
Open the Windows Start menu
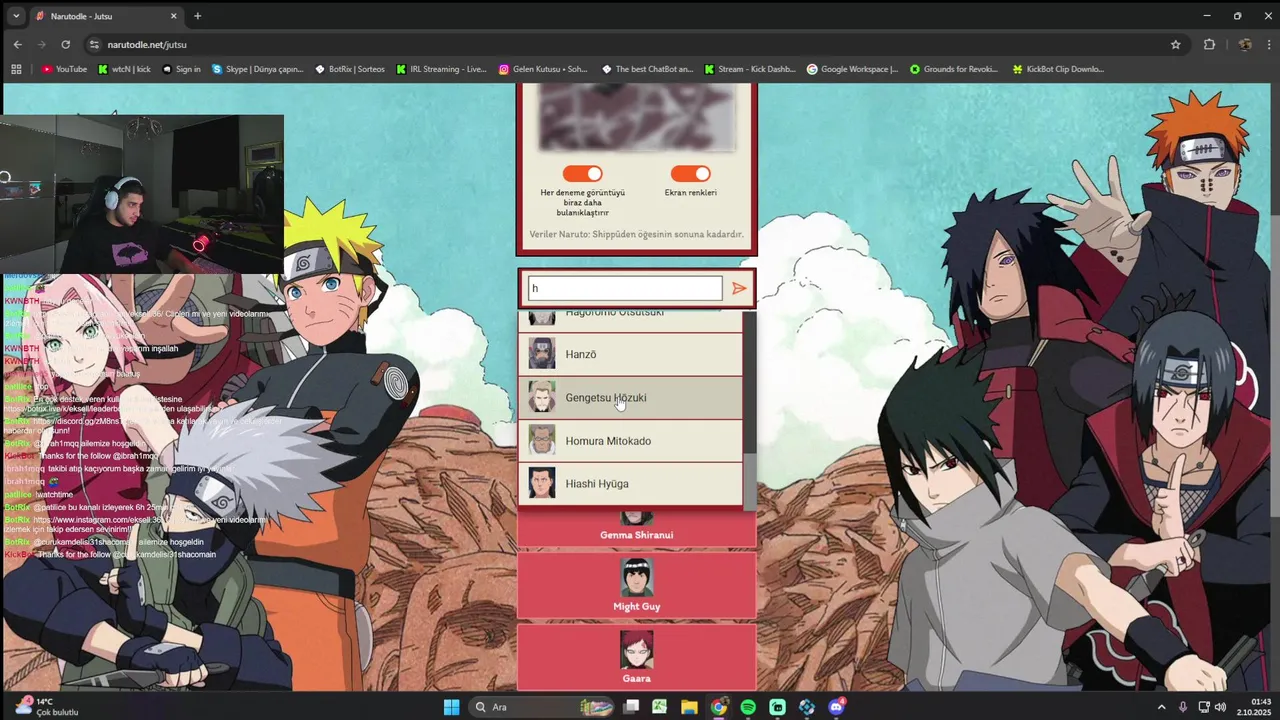point(451,707)
